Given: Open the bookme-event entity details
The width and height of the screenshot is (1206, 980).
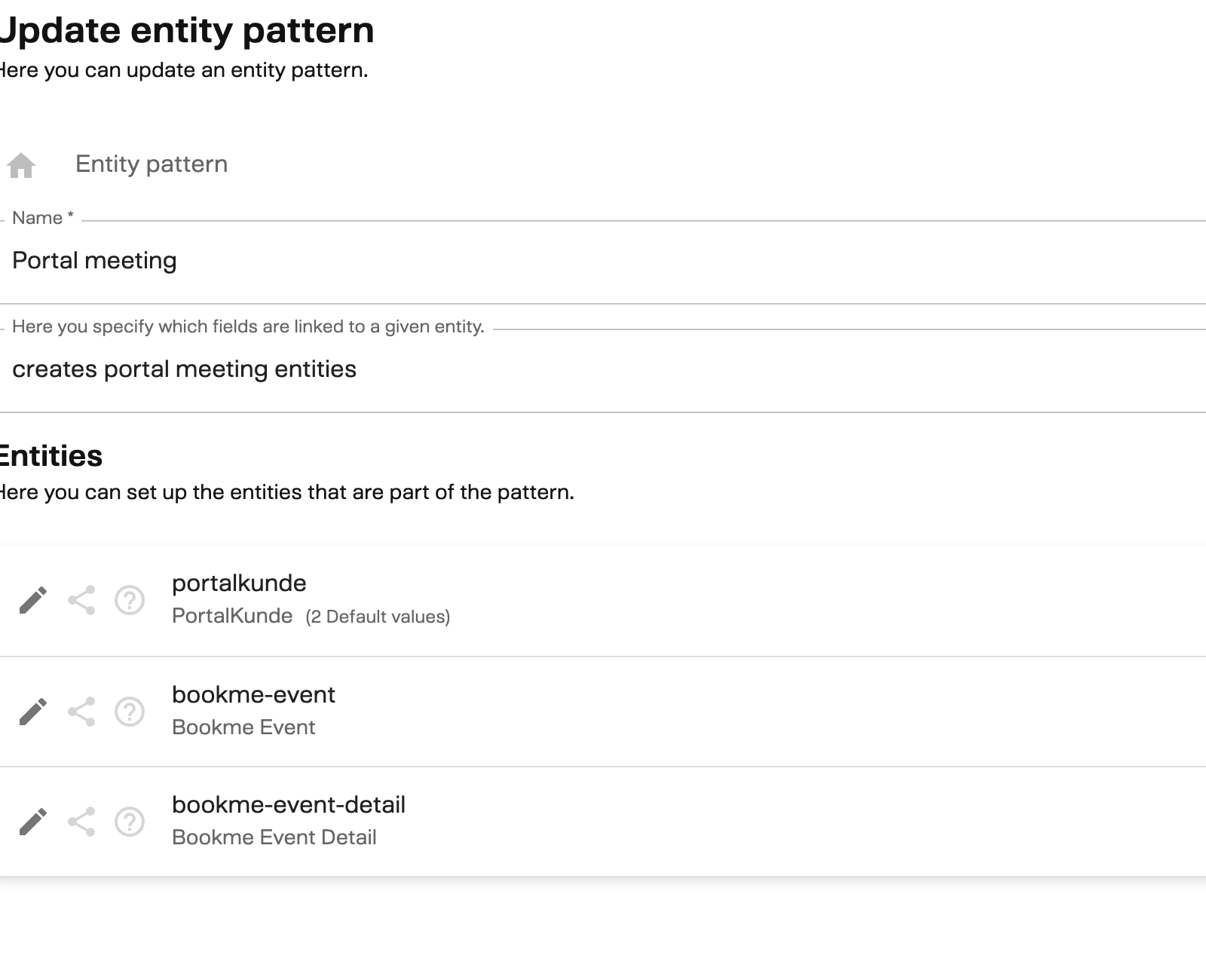Looking at the screenshot, I should point(253,694).
